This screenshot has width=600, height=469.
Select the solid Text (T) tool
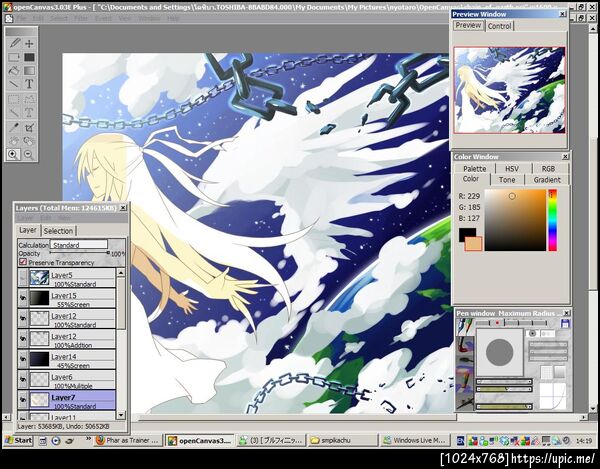(x=29, y=84)
